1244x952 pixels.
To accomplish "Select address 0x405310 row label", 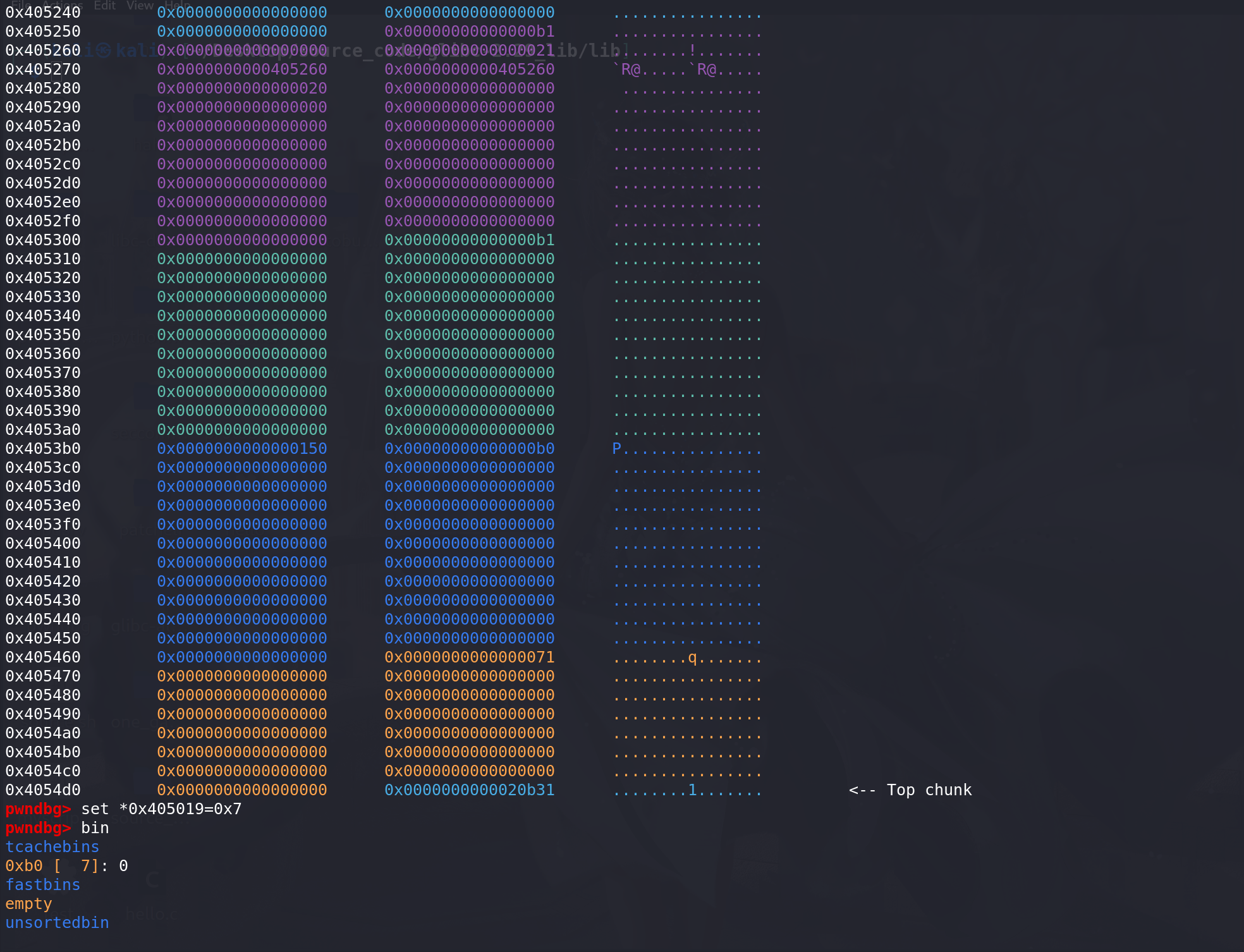I will 43,259.
